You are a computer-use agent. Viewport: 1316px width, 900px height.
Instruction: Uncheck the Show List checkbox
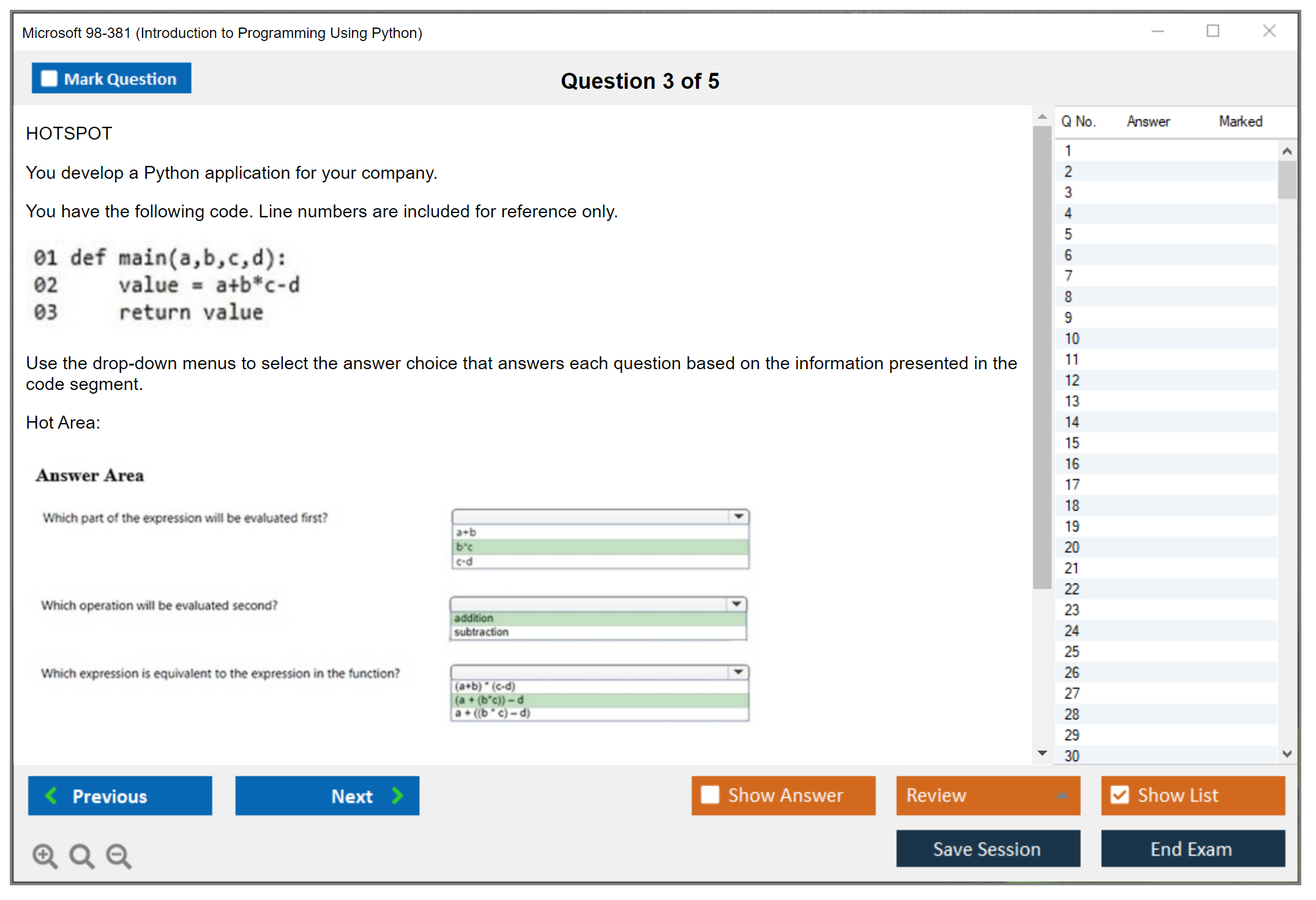1120,795
